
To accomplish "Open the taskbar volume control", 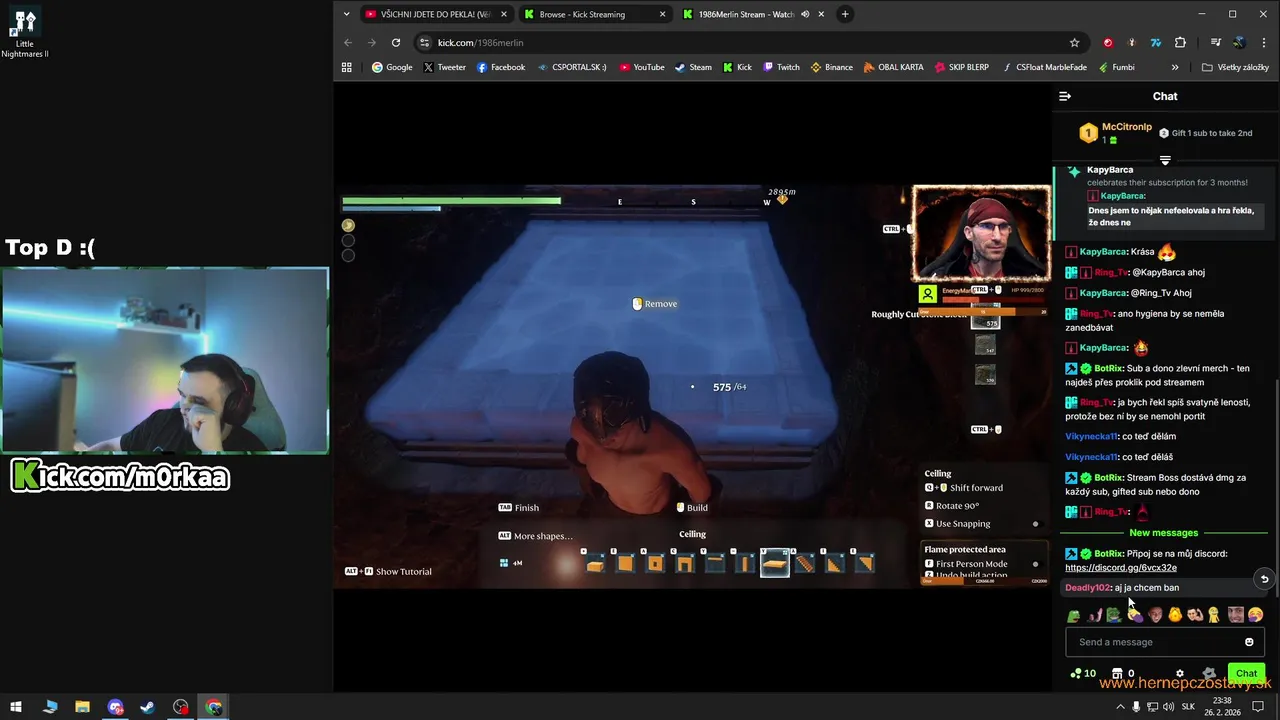I will pyautogui.click(x=1170, y=706).
